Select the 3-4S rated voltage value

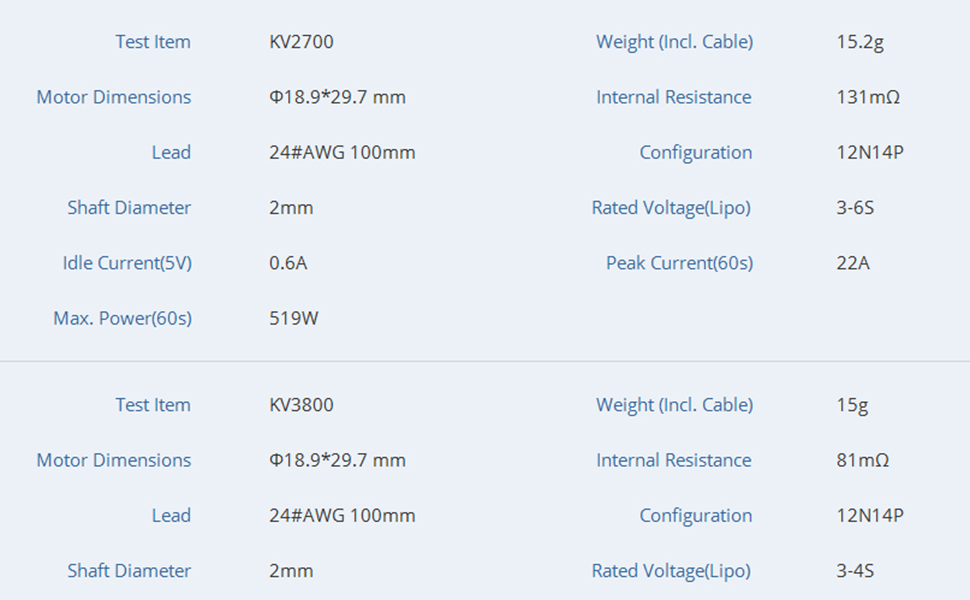(856, 571)
